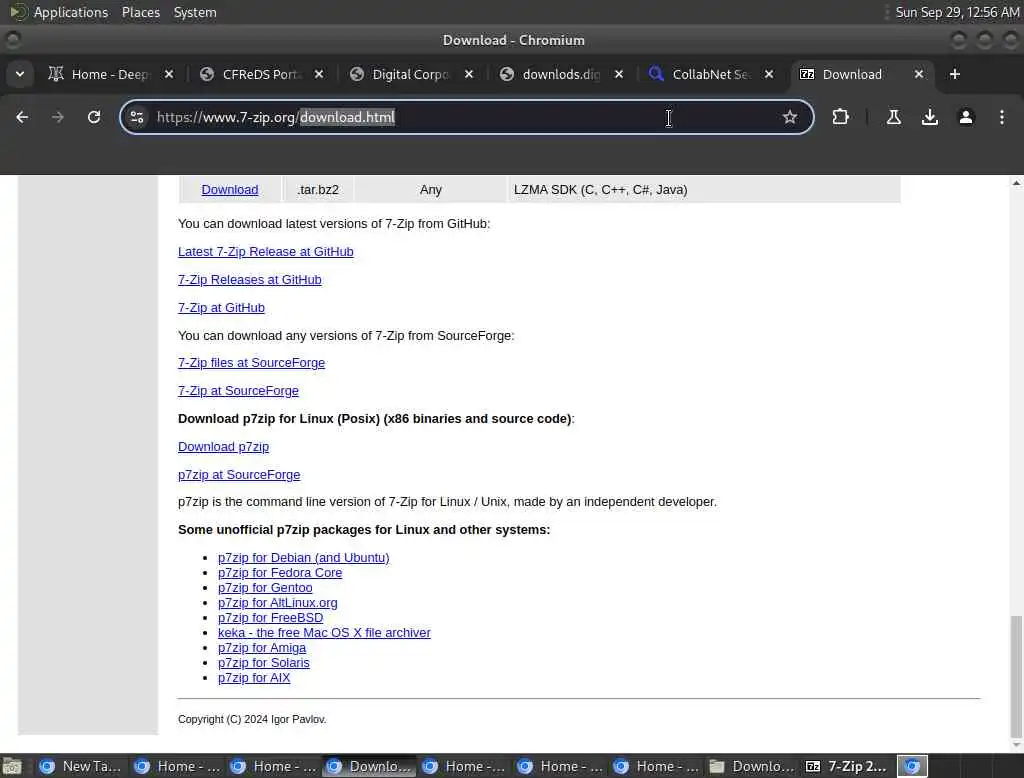Open p7zip for Fedora Core link

[280, 573]
